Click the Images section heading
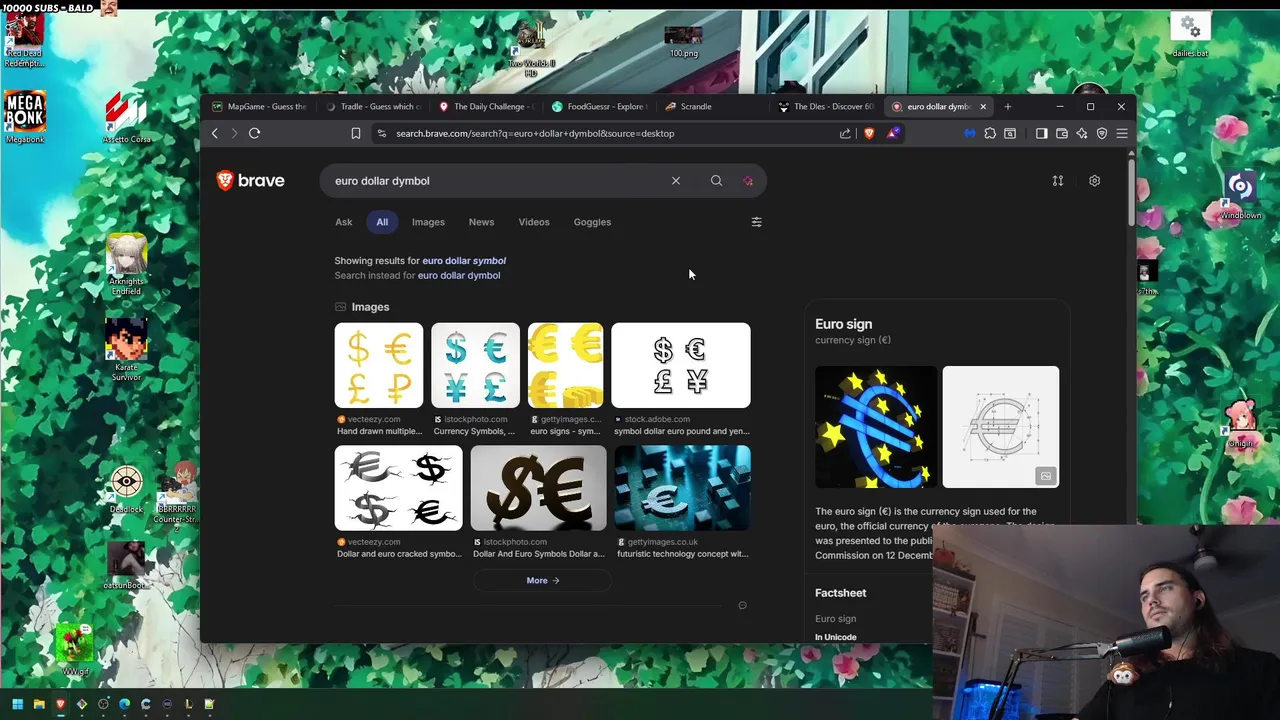Viewport: 1280px width, 720px height. tap(370, 307)
